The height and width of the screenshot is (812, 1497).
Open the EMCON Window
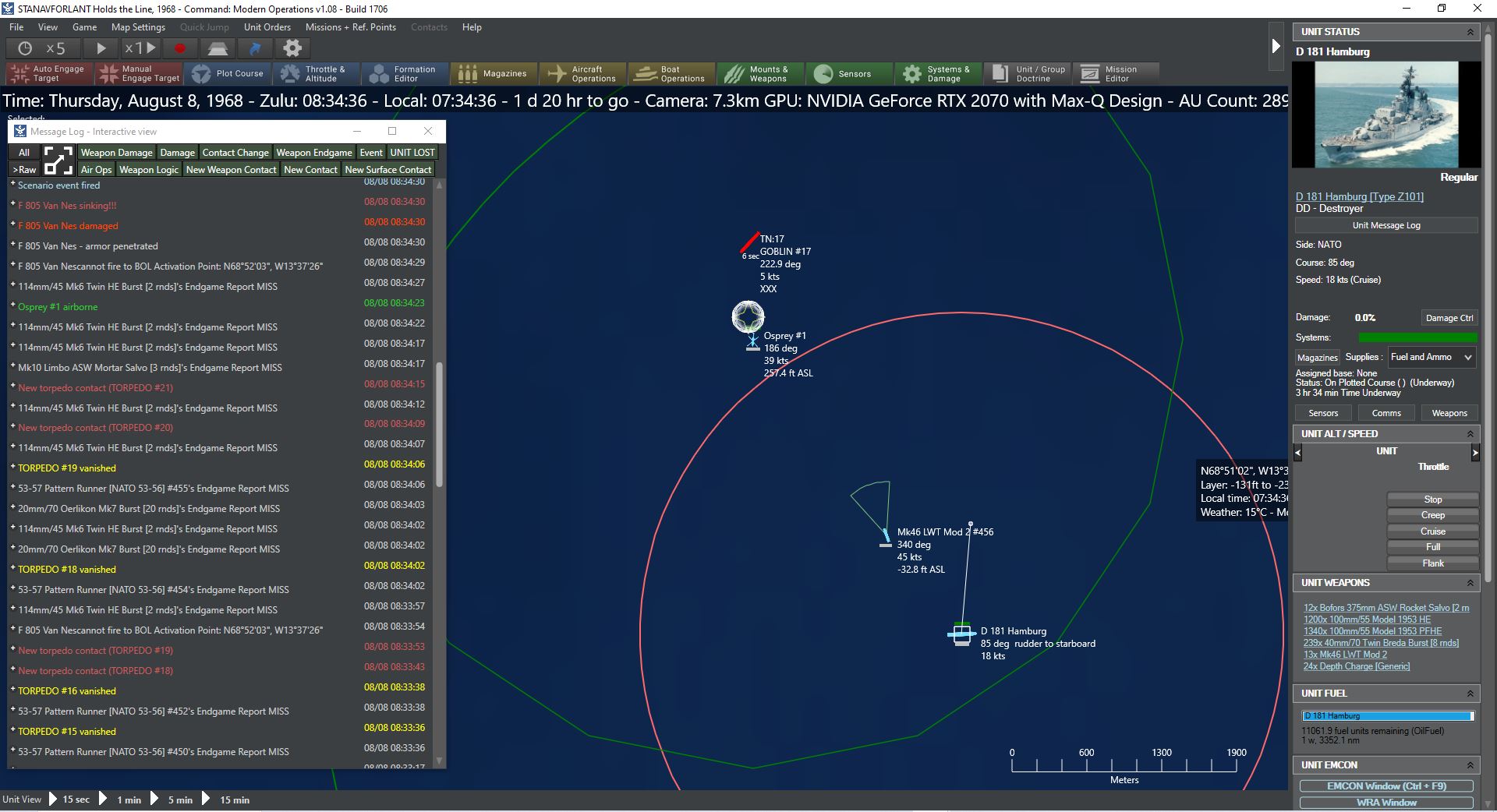pyautogui.click(x=1386, y=786)
